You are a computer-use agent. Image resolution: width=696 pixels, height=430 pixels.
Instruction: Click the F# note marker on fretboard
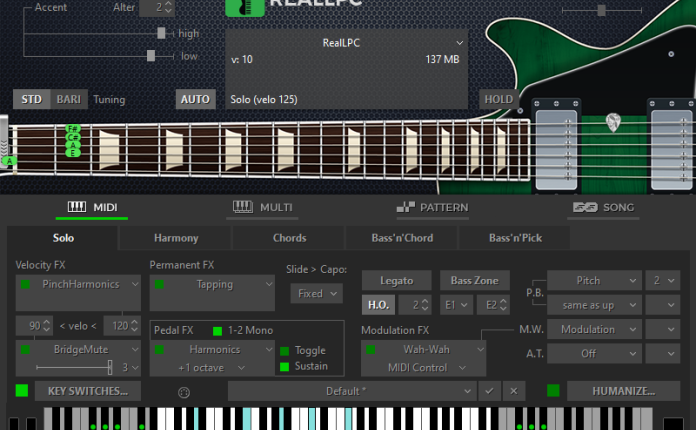click(x=73, y=129)
